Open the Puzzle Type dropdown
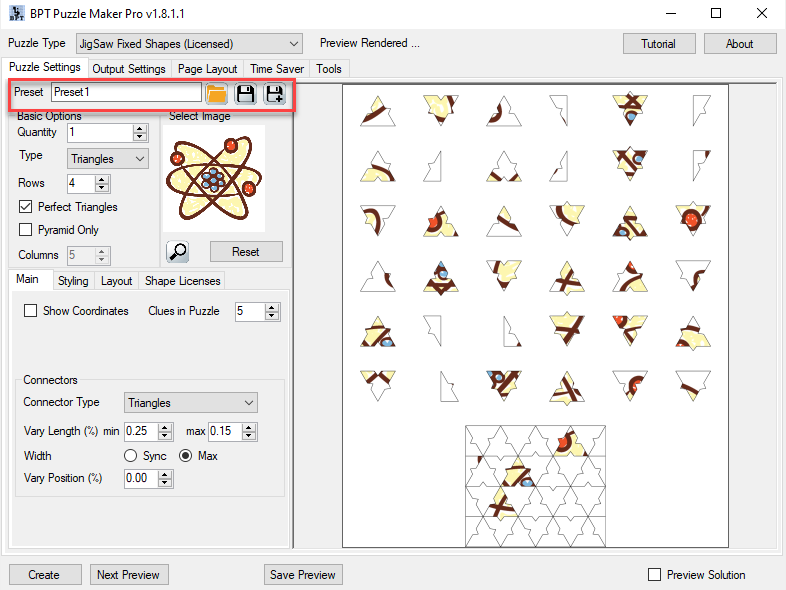 coord(189,44)
